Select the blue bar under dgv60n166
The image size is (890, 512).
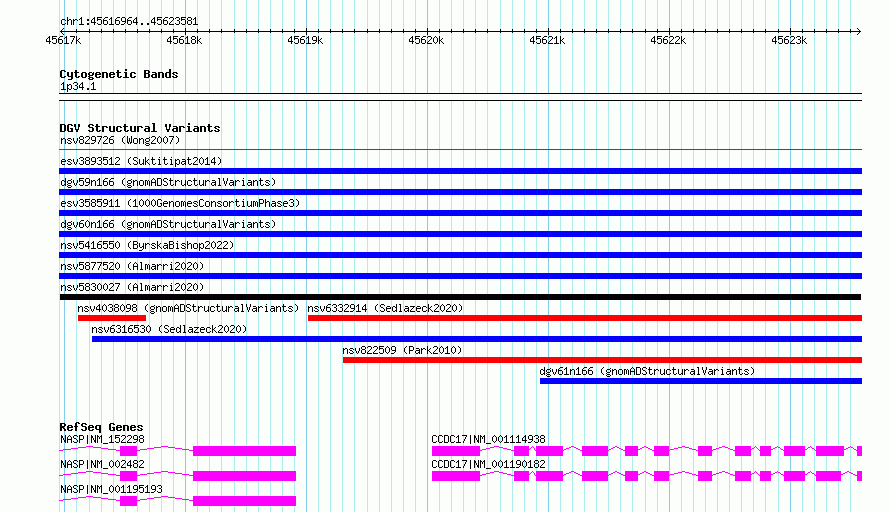click(x=460, y=234)
